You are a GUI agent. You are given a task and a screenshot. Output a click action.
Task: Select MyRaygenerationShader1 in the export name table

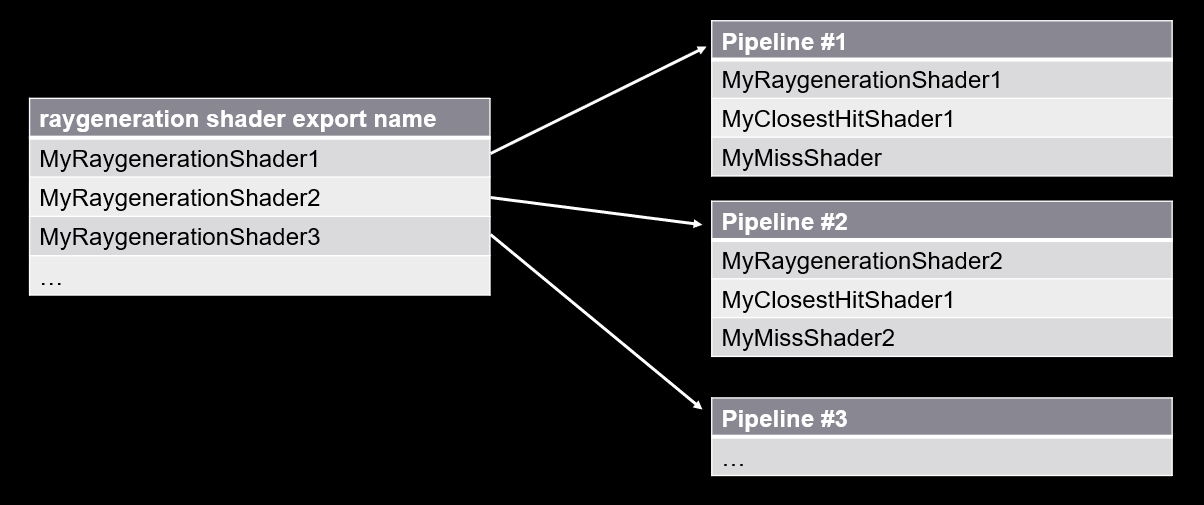point(259,158)
